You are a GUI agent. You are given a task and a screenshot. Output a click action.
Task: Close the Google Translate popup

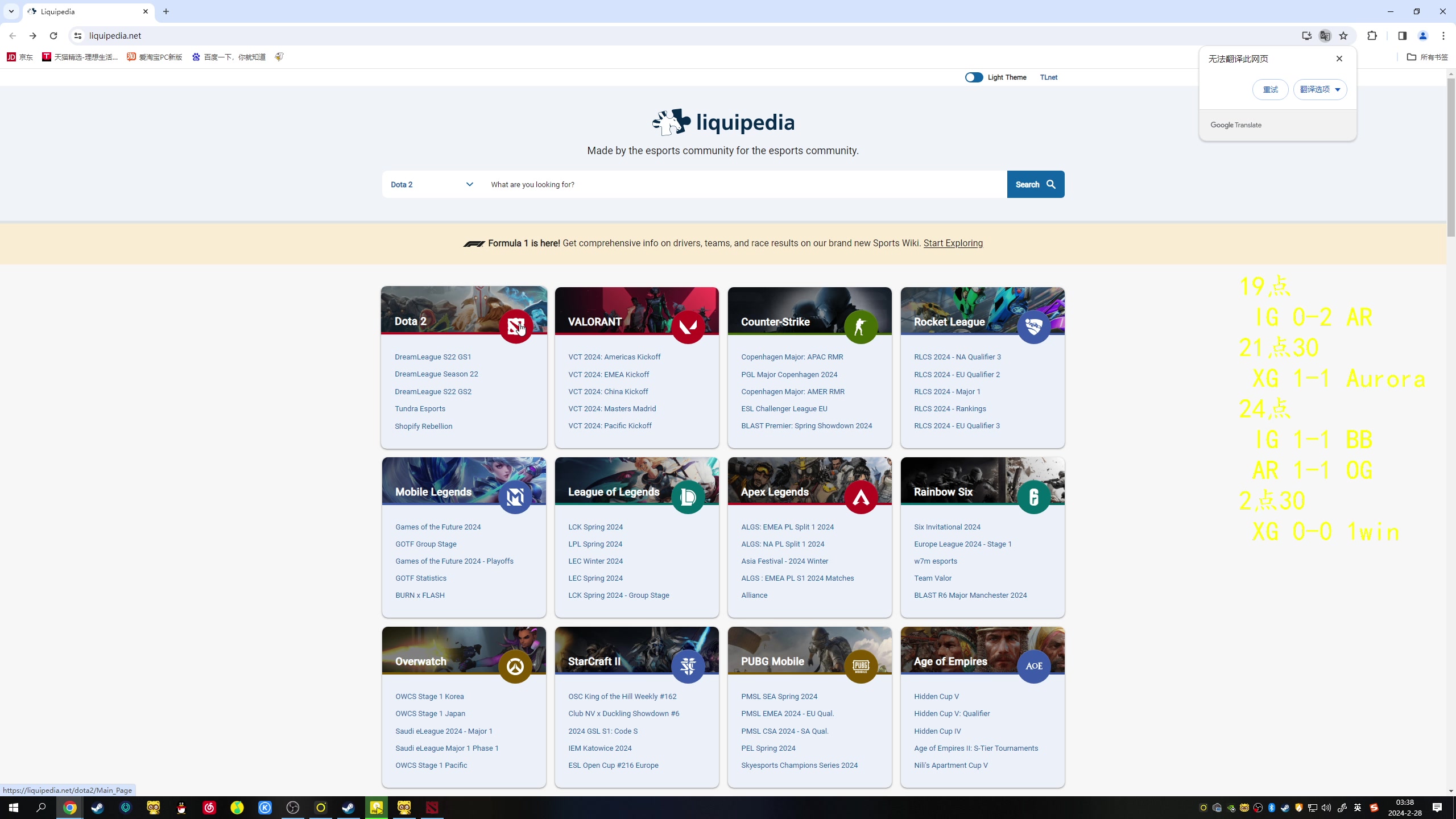(1339, 59)
